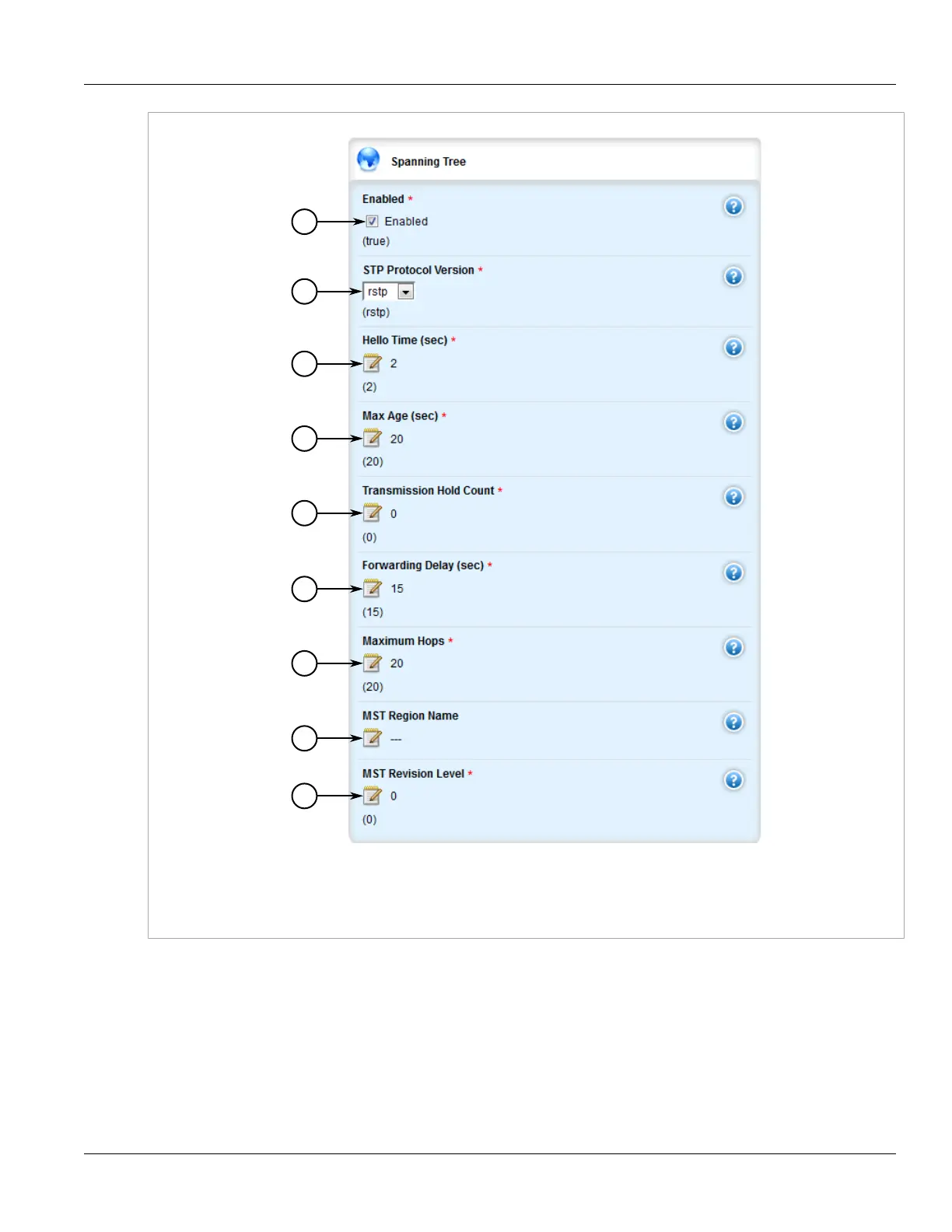Edit the Max Age value

click(373, 439)
